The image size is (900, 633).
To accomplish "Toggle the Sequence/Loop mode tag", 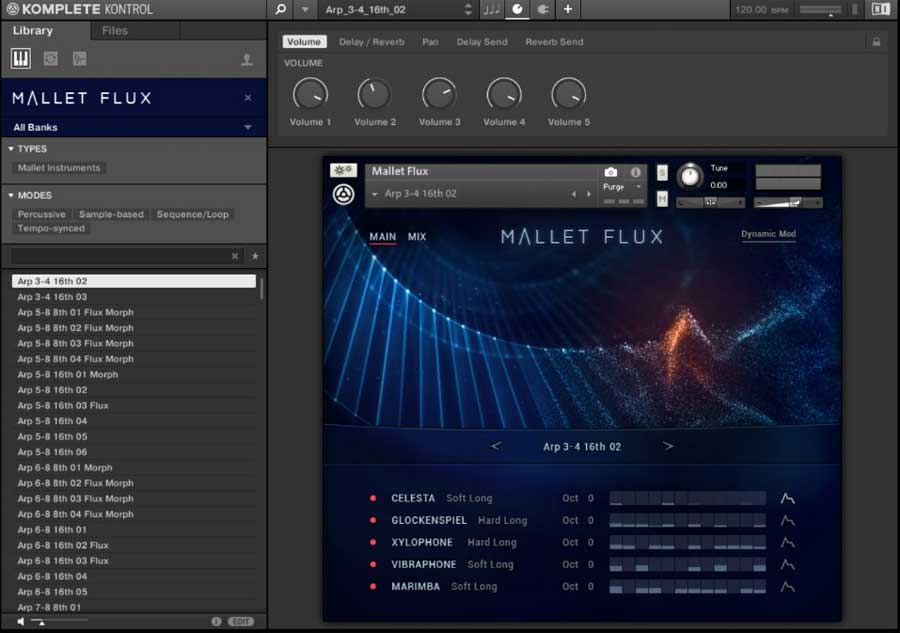I will click(x=192, y=214).
